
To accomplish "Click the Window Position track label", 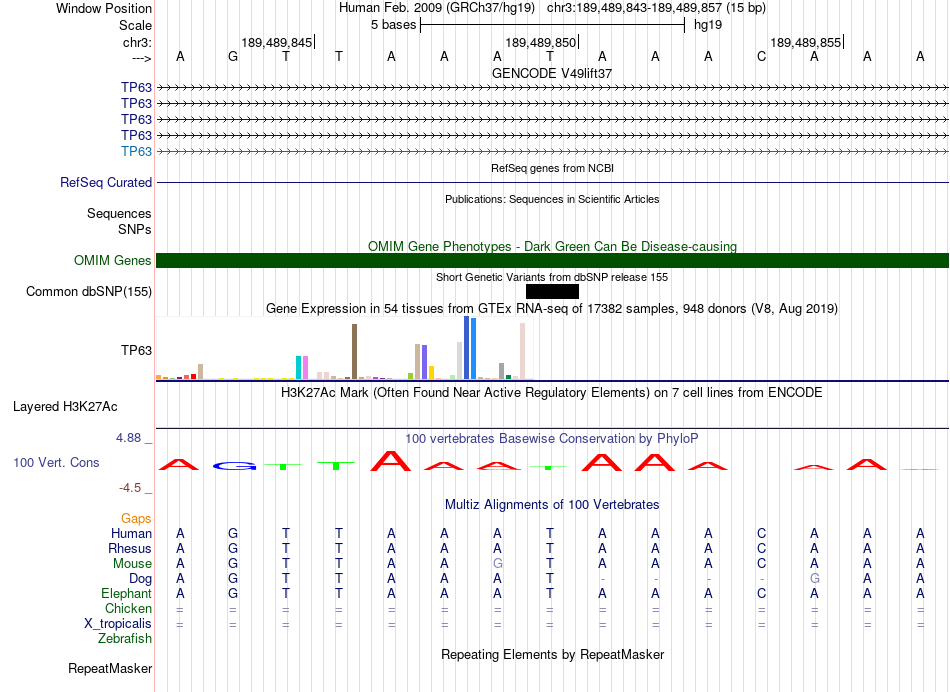I will click(104, 8).
